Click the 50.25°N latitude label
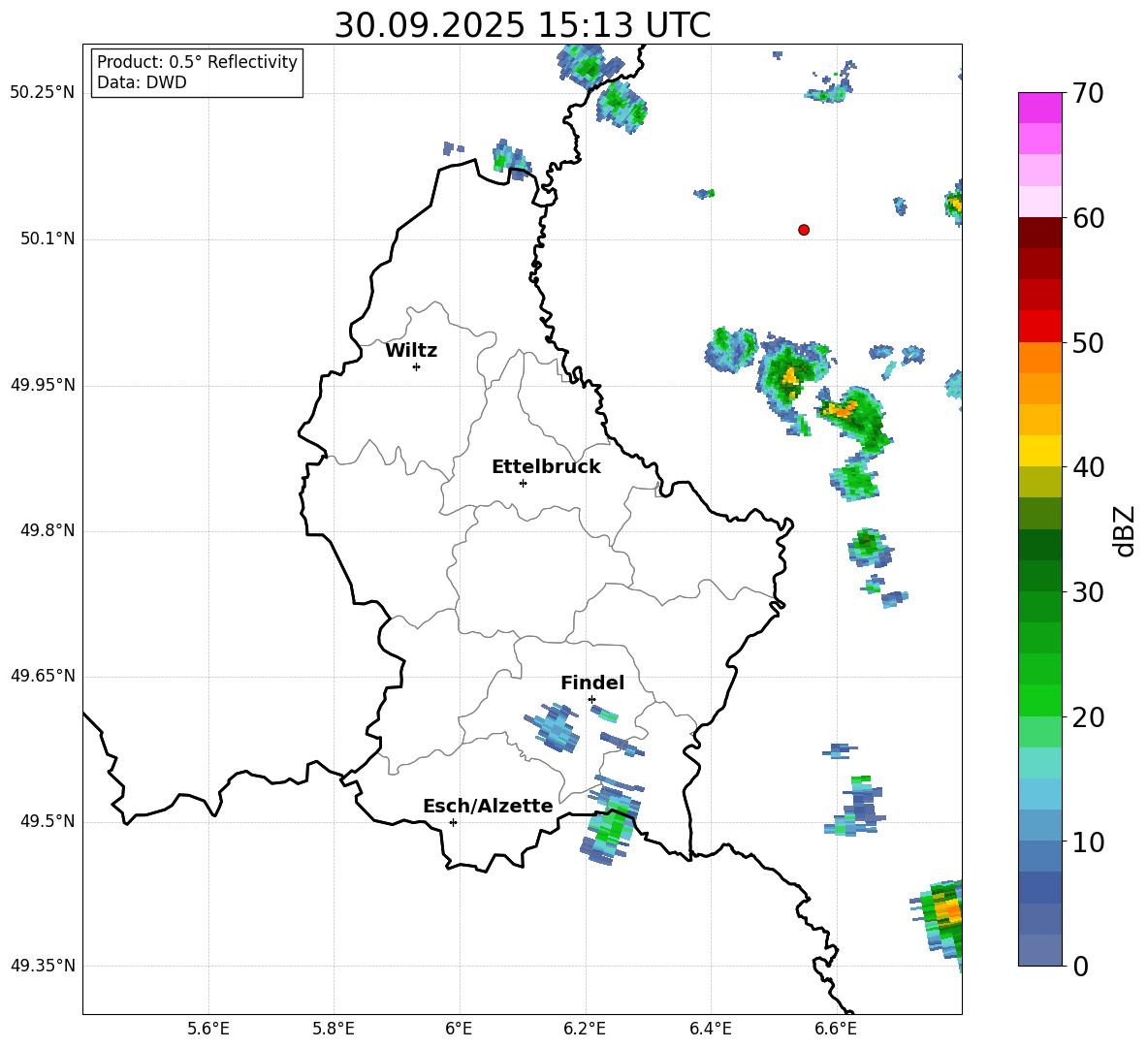 (x=43, y=93)
